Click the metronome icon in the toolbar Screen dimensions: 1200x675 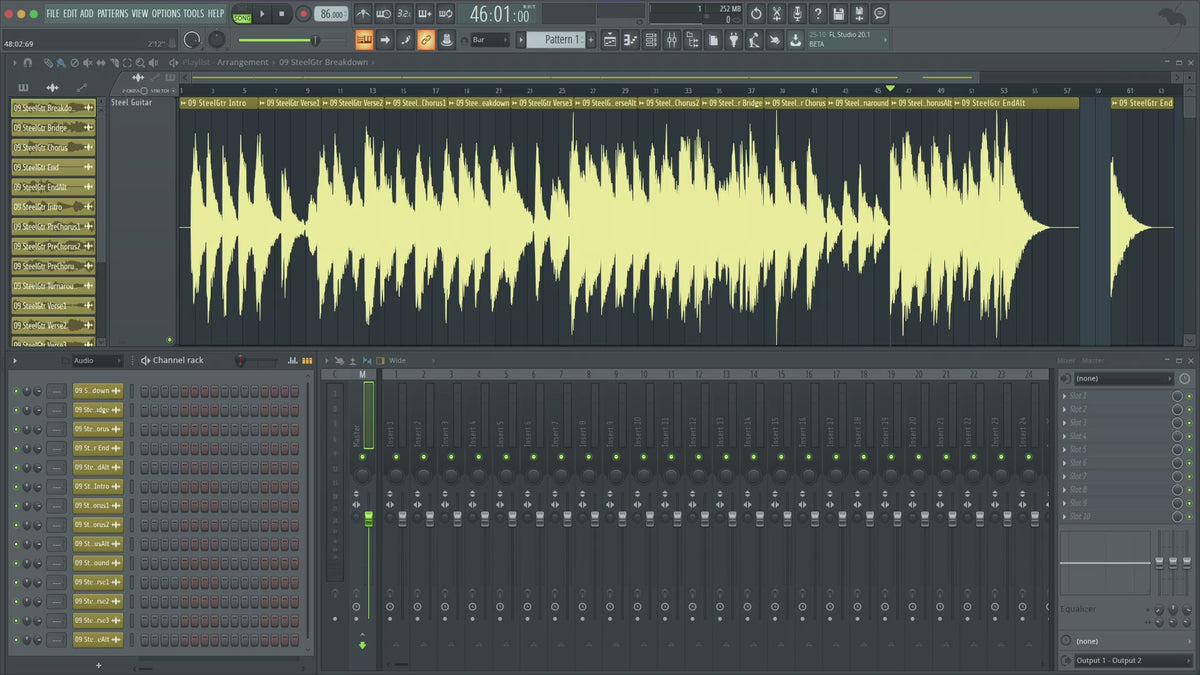click(361, 14)
